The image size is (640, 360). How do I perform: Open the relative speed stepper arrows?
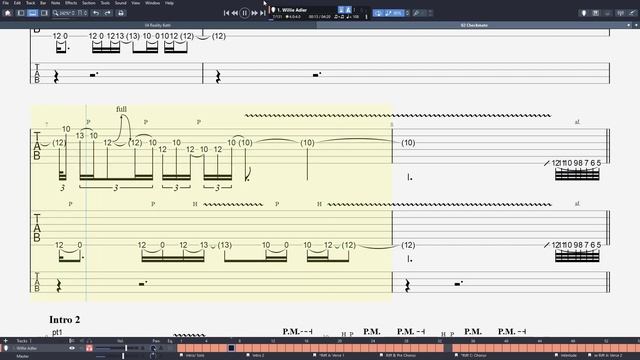407,13
